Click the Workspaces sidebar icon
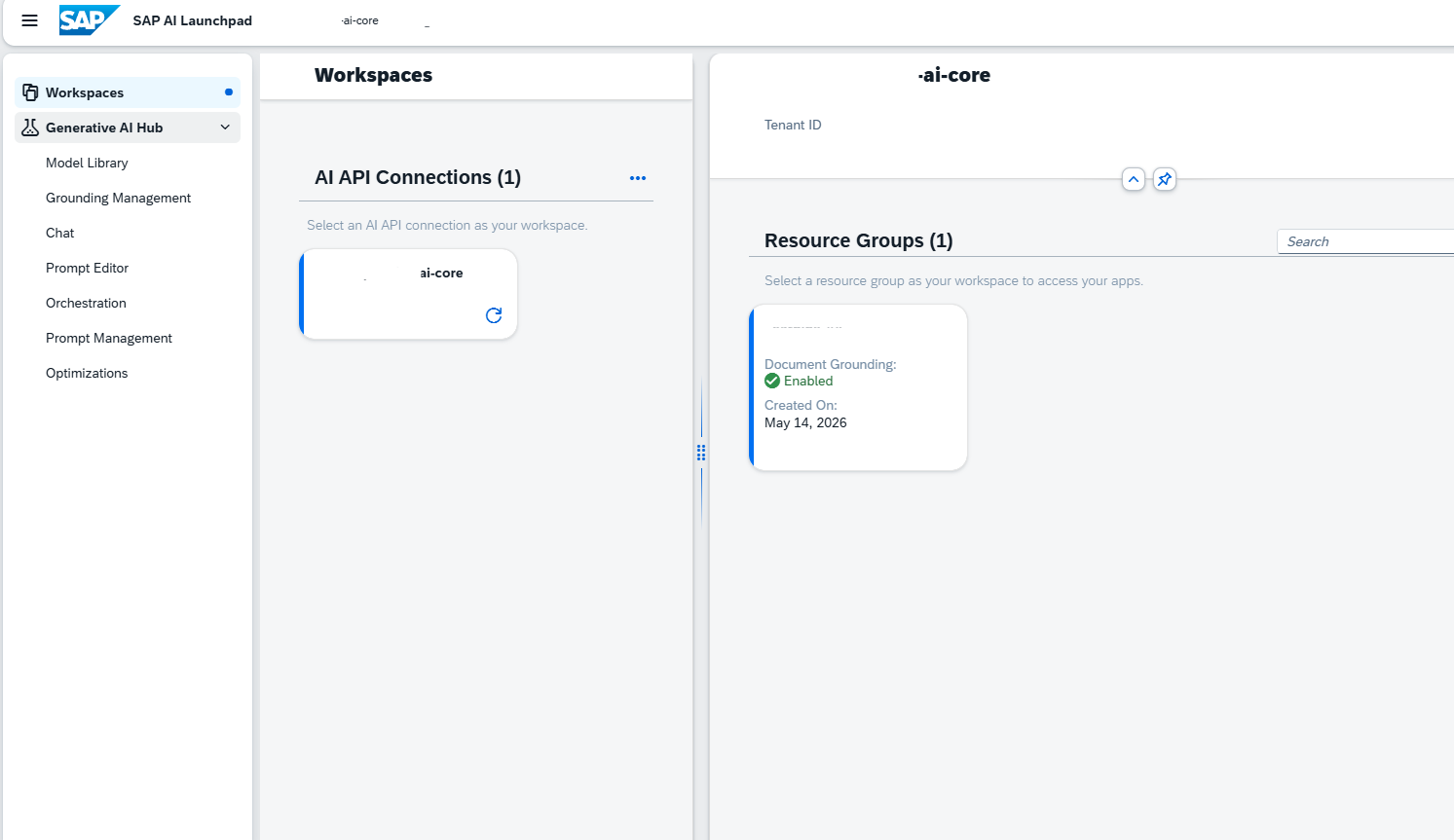 [30, 92]
